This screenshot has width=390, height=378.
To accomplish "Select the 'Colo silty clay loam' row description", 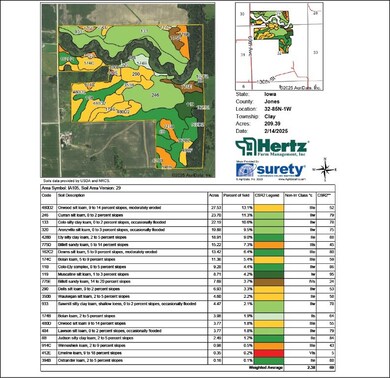I will tap(112, 222).
